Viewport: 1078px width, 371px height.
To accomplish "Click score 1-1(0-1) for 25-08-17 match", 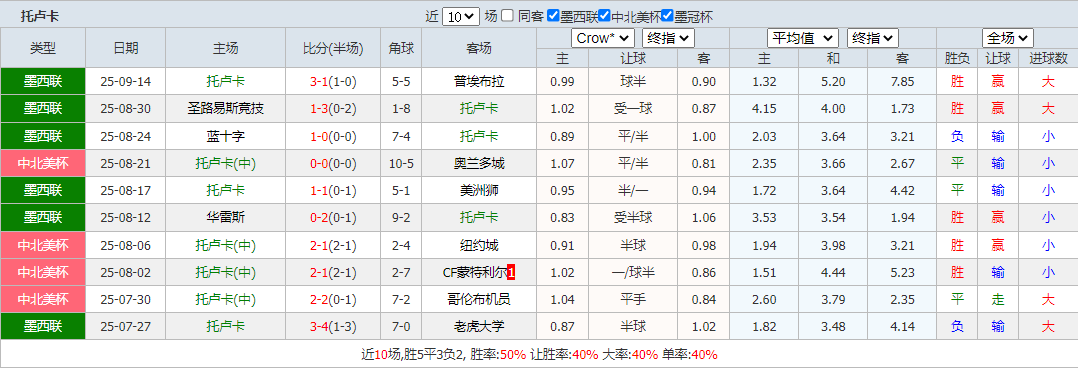I will click(x=333, y=190).
